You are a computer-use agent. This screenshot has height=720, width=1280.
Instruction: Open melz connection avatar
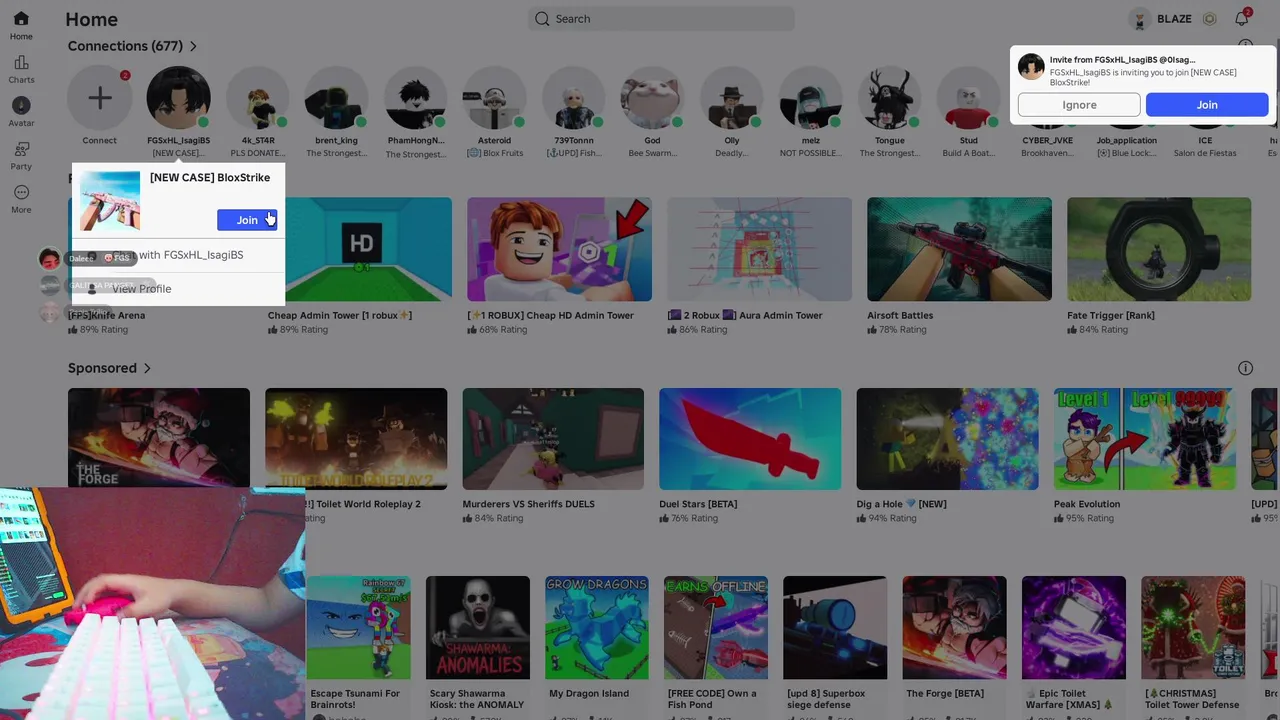point(810,98)
